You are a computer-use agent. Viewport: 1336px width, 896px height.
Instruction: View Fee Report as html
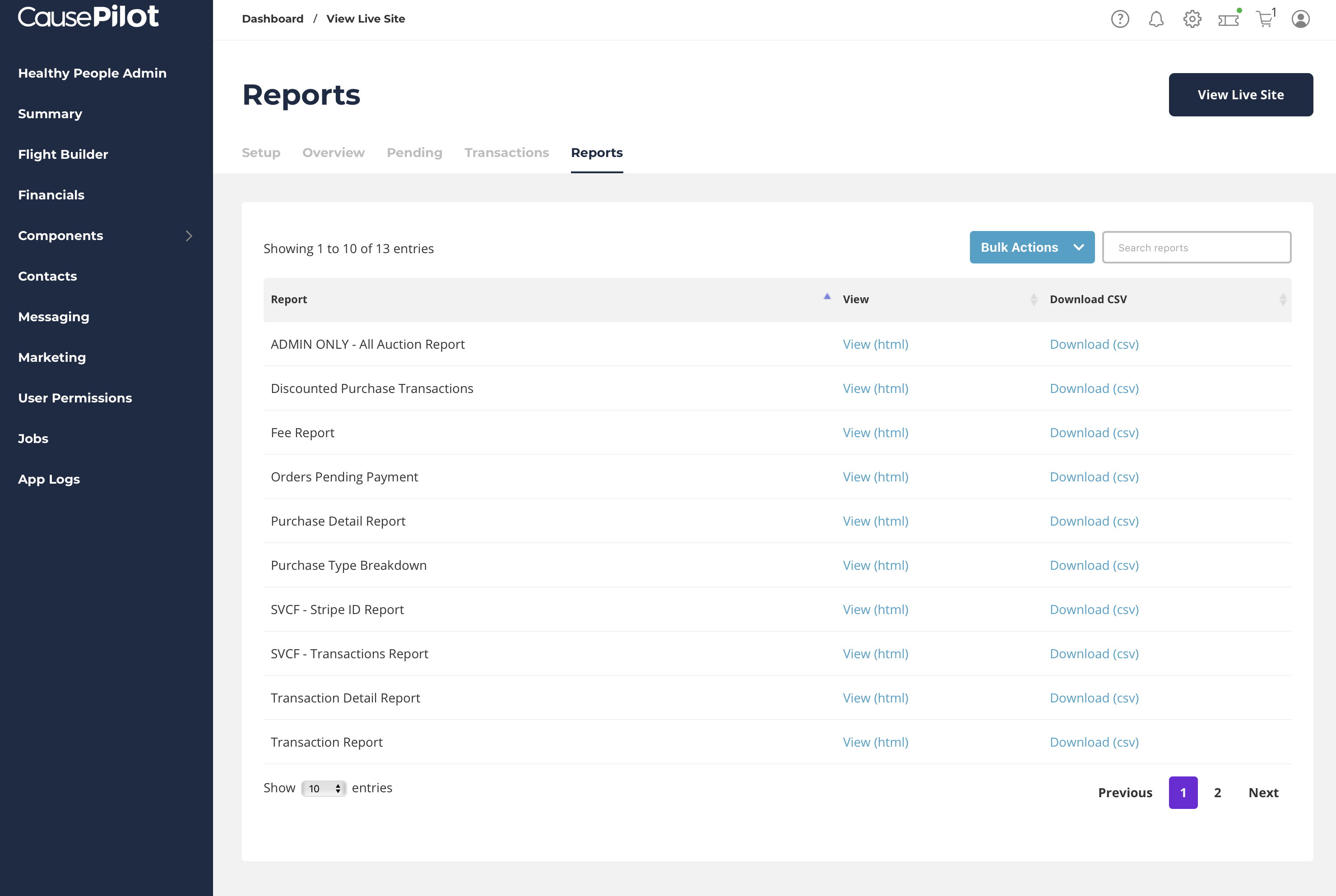point(875,433)
